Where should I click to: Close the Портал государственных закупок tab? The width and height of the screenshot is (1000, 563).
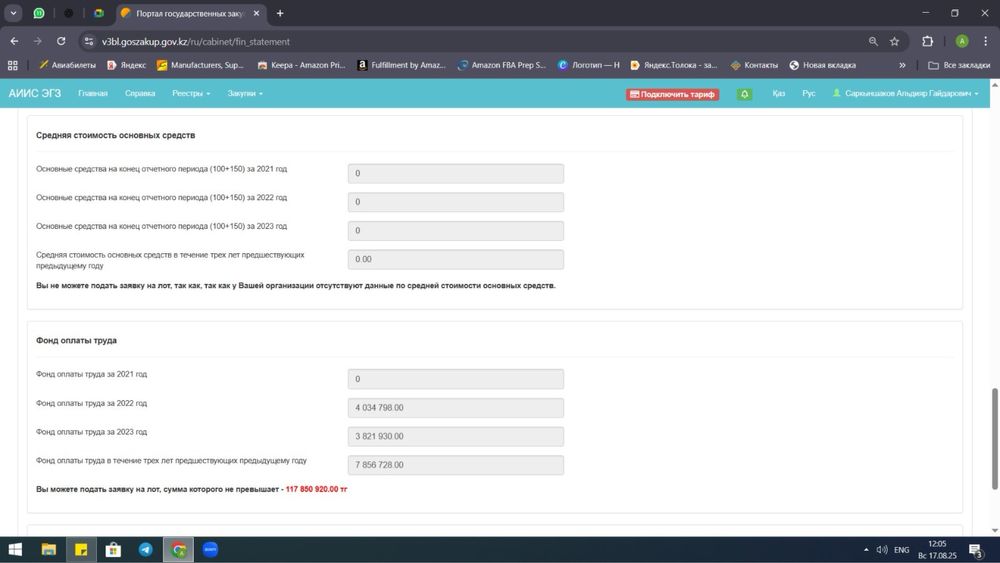[256, 13]
